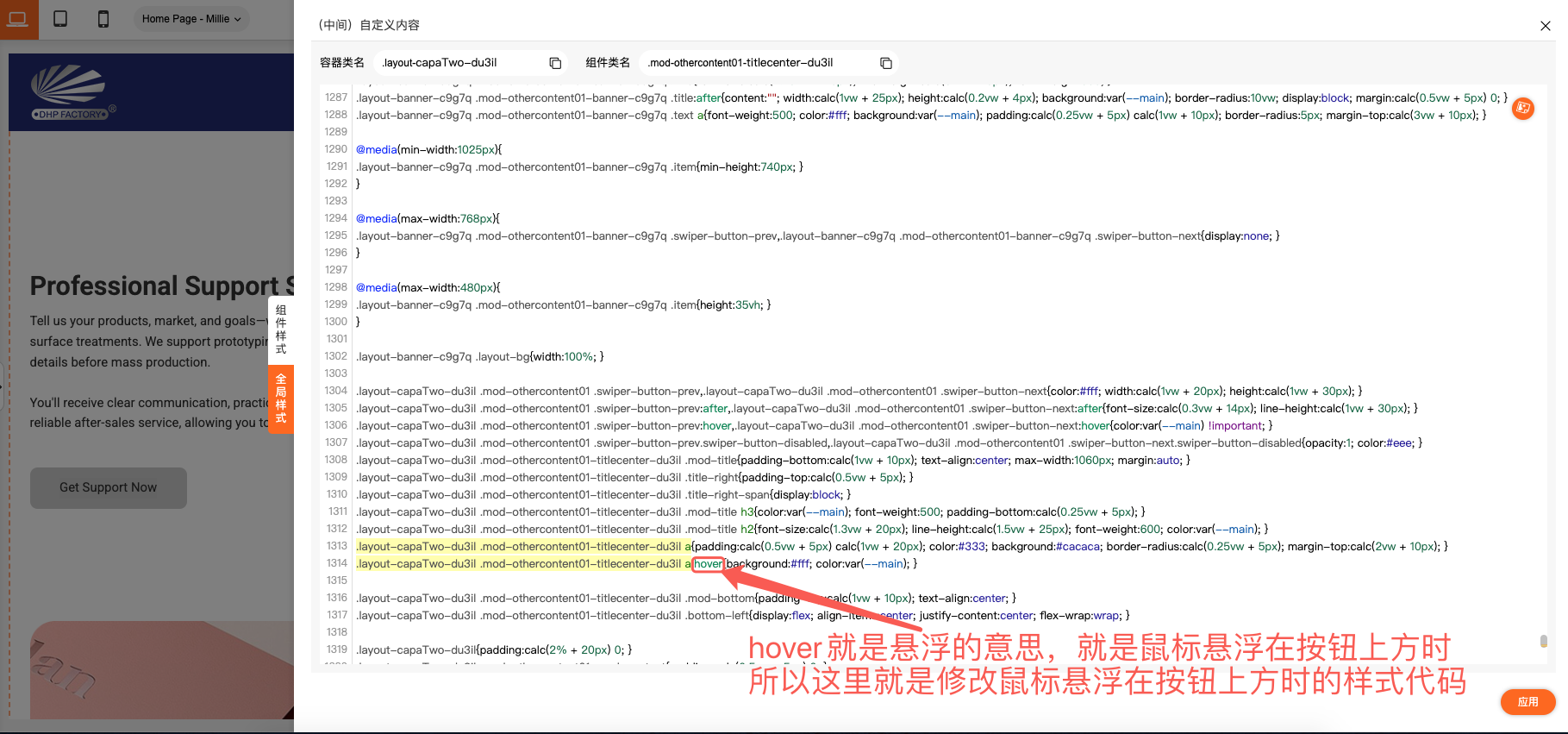Switch to desktop preview mode
The width and height of the screenshot is (1568, 734).
click(x=17, y=18)
